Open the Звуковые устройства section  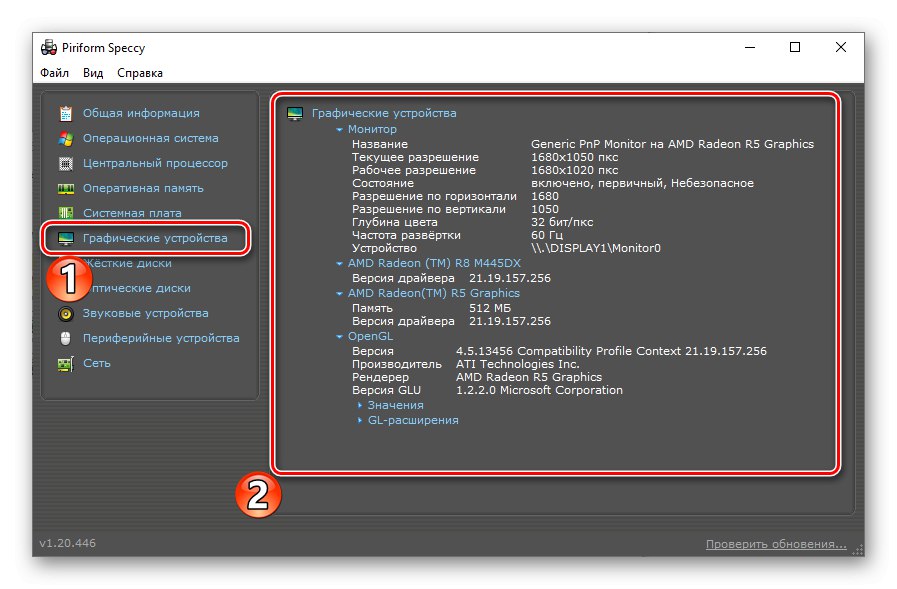(145, 313)
